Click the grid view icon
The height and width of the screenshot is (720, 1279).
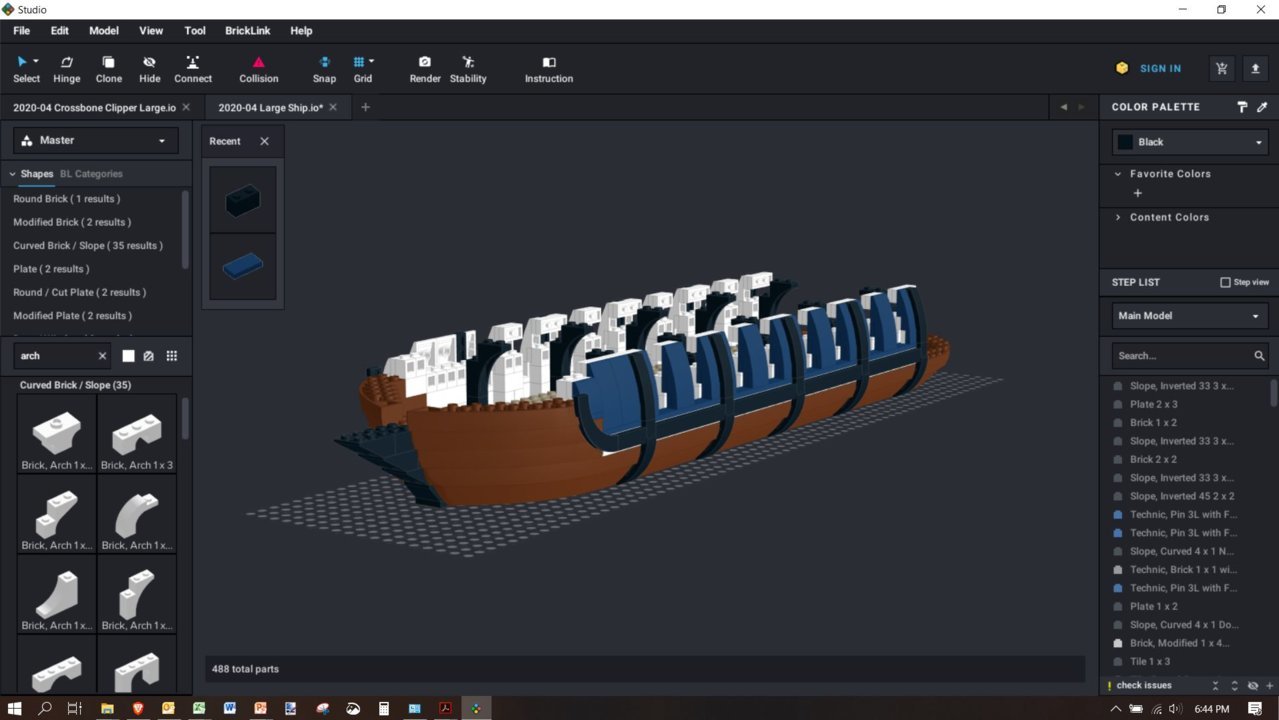click(x=172, y=356)
